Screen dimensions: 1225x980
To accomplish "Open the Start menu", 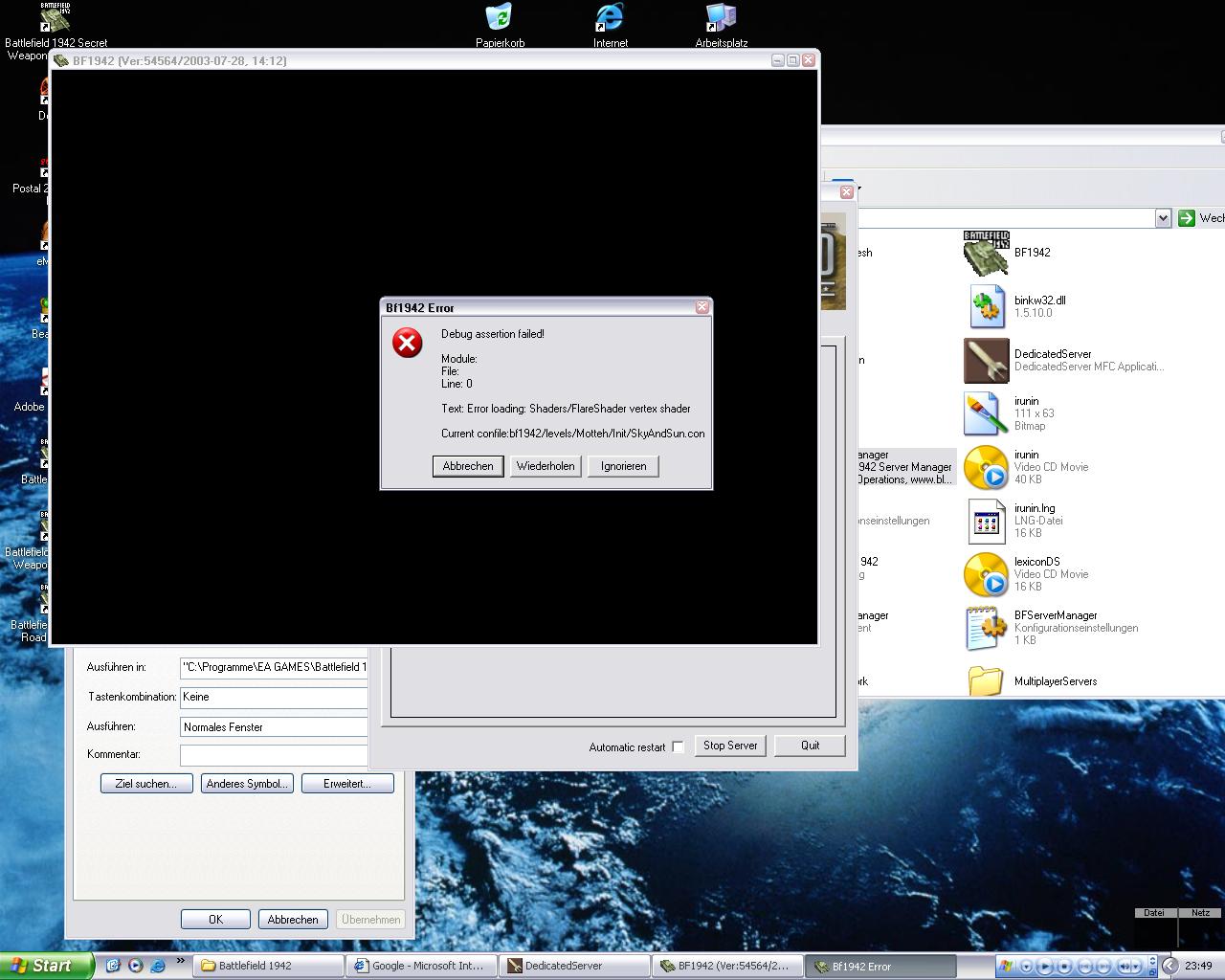I will [x=47, y=966].
